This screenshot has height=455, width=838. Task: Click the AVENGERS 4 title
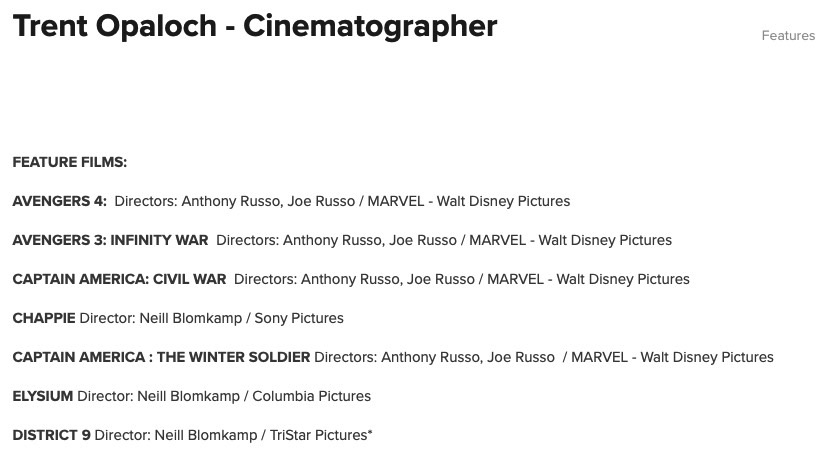[x=60, y=201]
